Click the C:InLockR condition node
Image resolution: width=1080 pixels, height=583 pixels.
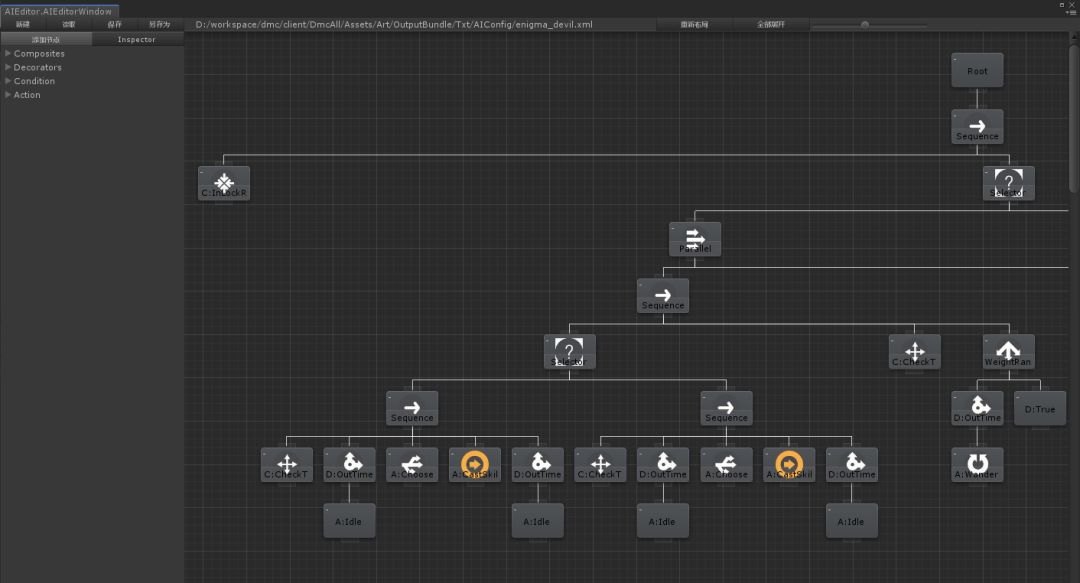tap(224, 183)
